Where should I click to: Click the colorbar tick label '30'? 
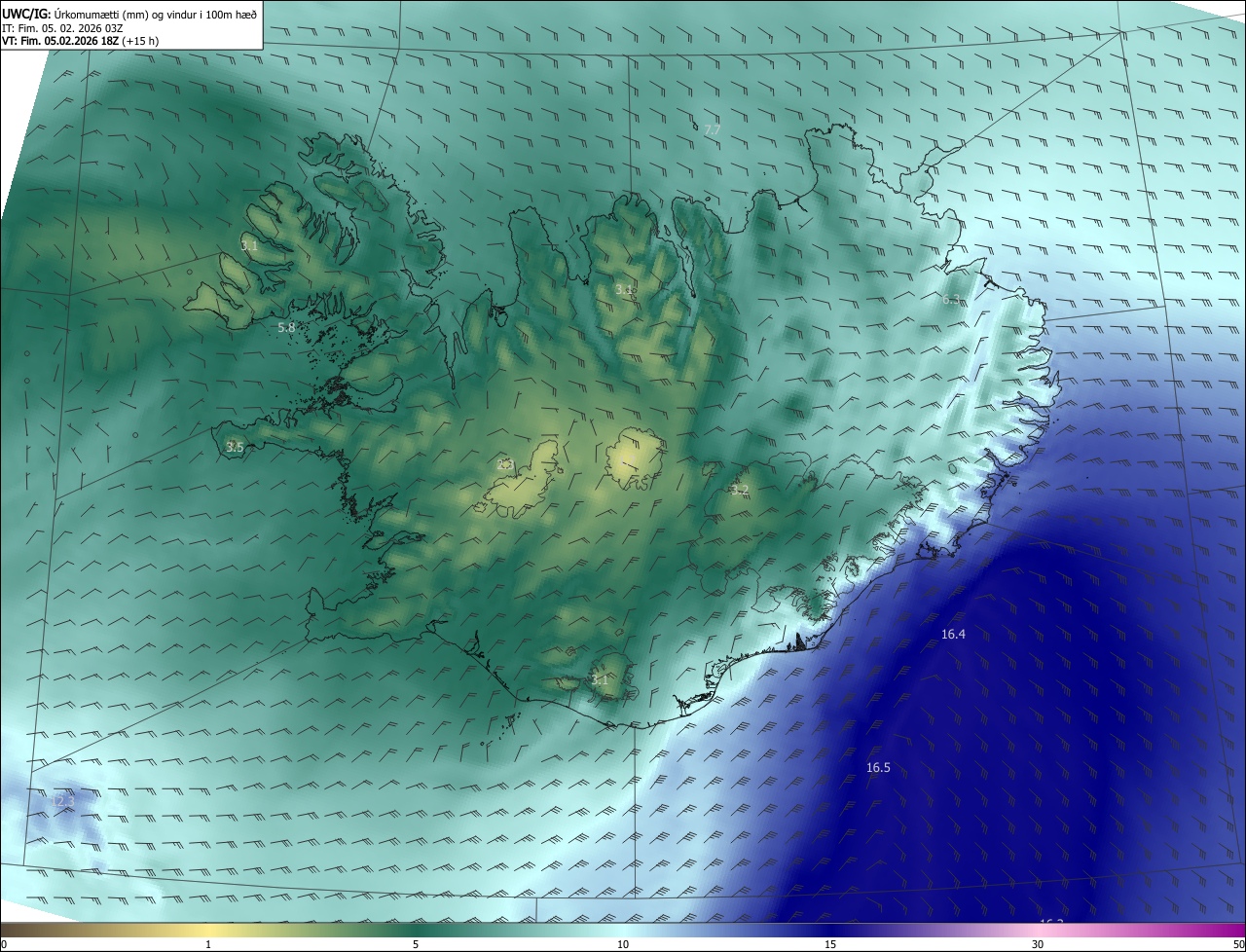point(1038,945)
